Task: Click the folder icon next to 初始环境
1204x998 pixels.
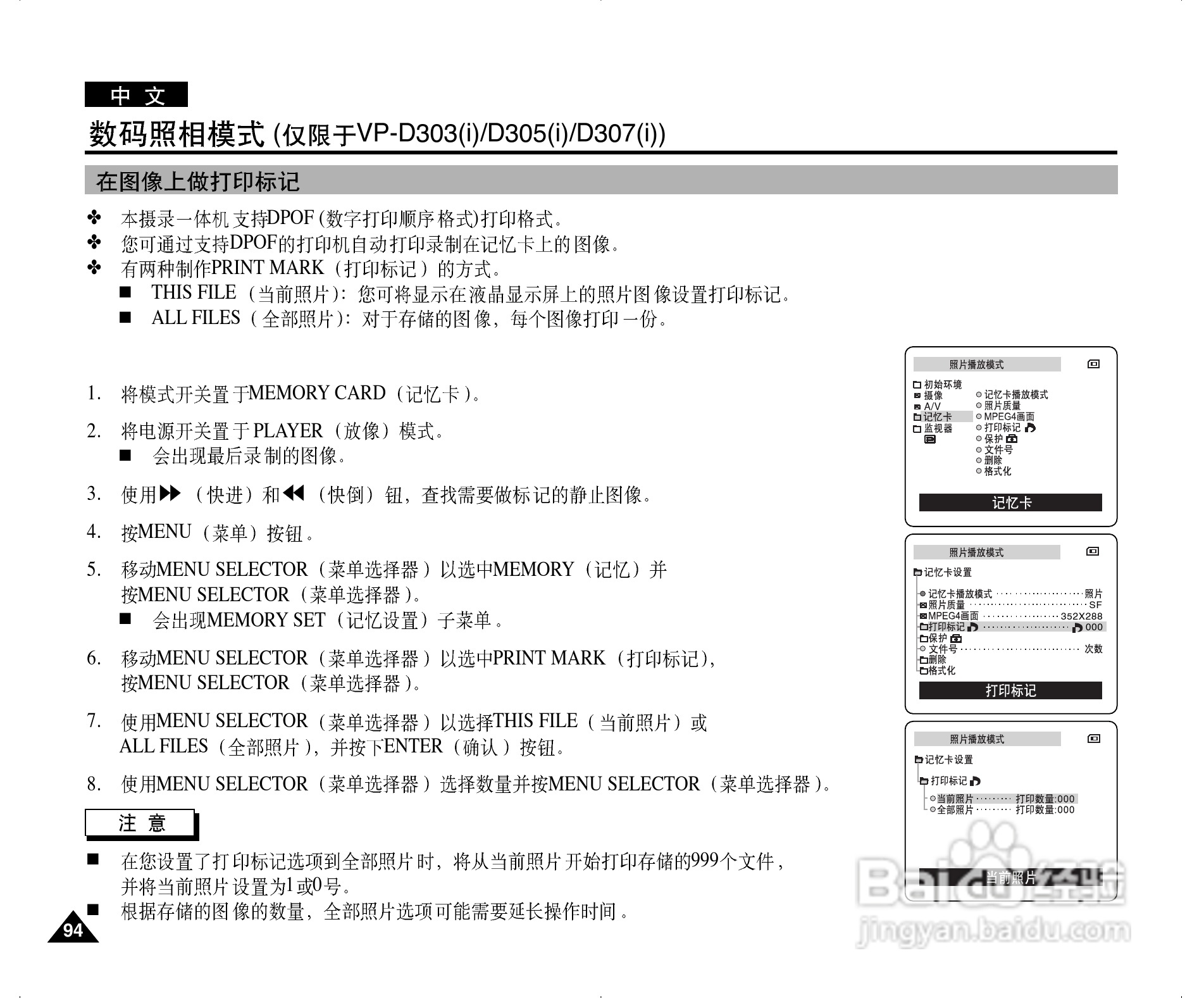Action: pos(917,385)
